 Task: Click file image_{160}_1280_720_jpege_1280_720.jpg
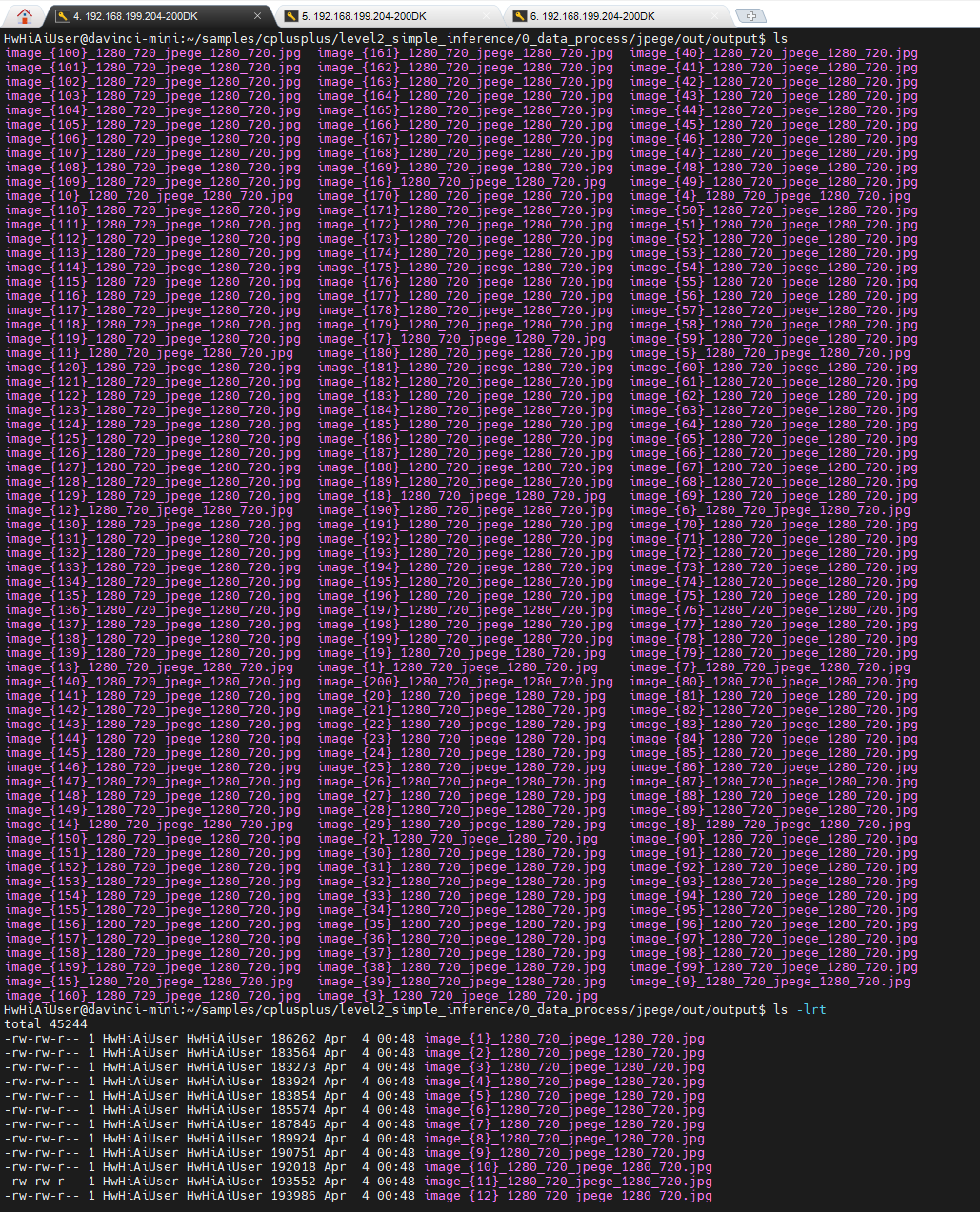(x=153, y=996)
